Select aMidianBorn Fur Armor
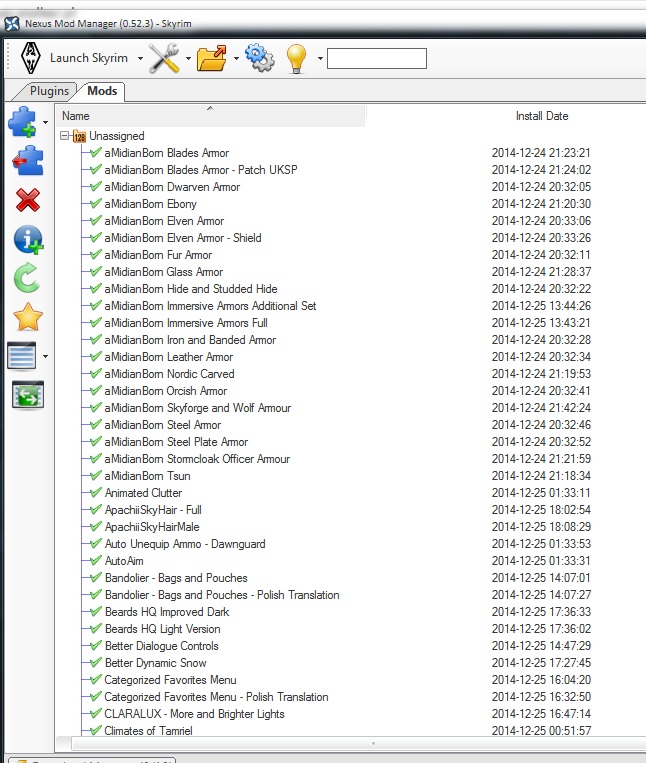This screenshot has width=646, height=763. coord(158,255)
